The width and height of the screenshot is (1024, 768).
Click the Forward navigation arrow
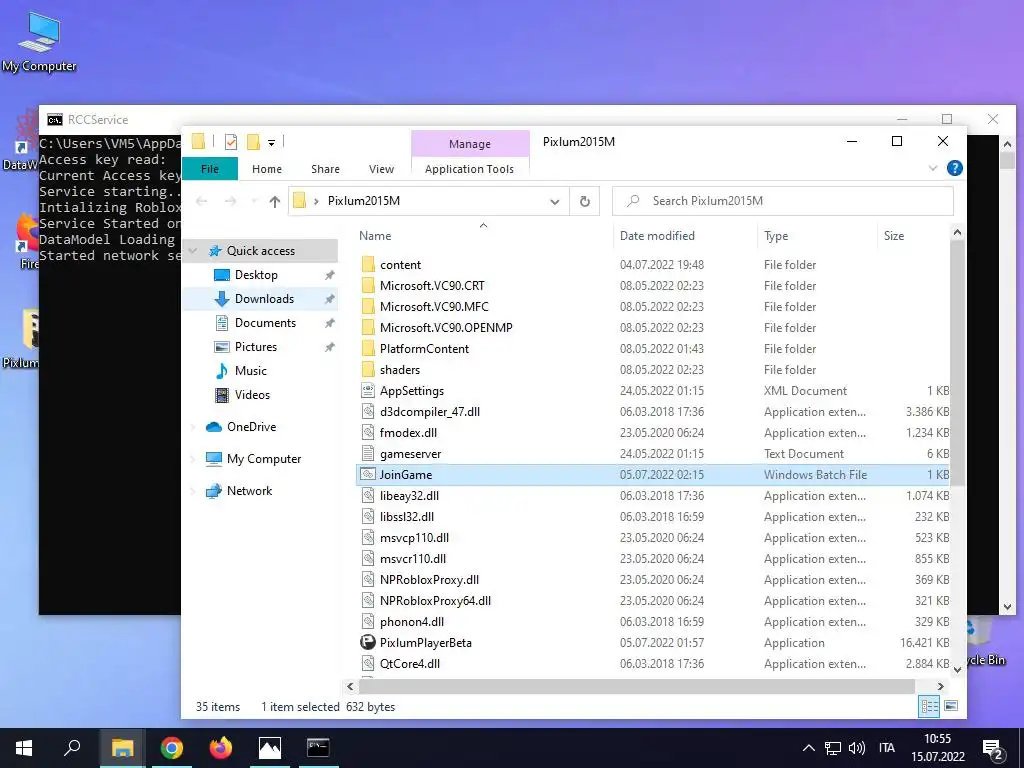pos(231,201)
